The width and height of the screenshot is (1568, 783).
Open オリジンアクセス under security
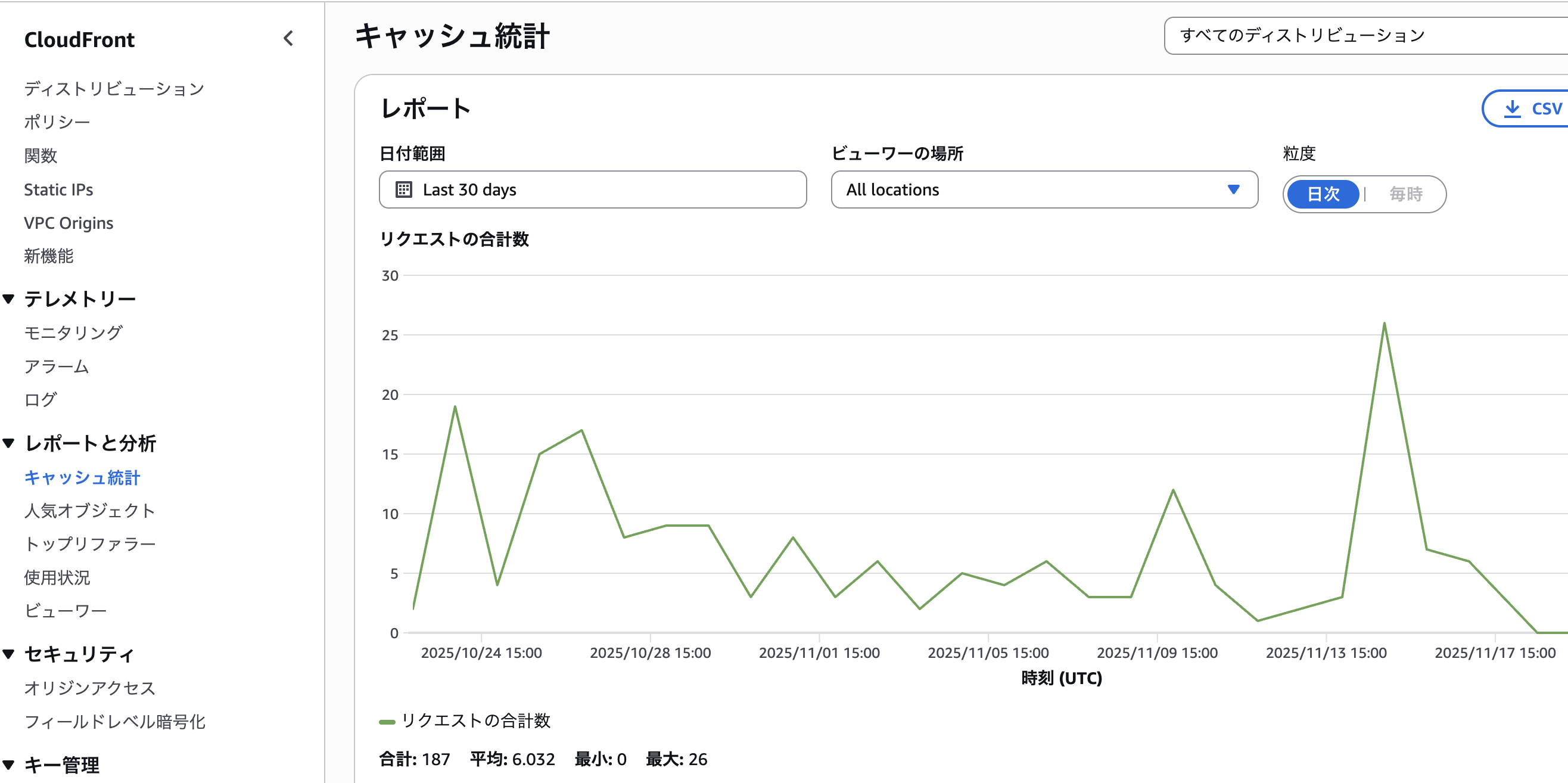pos(89,688)
